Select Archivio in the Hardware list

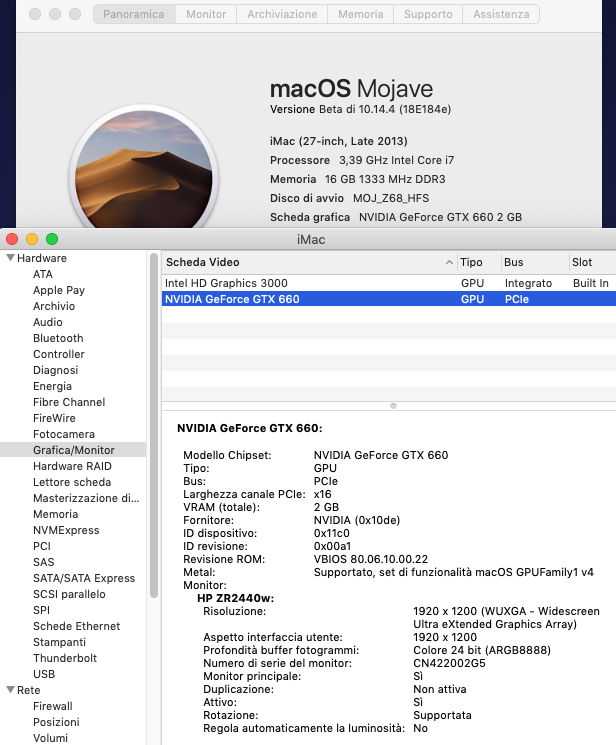[54, 306]
